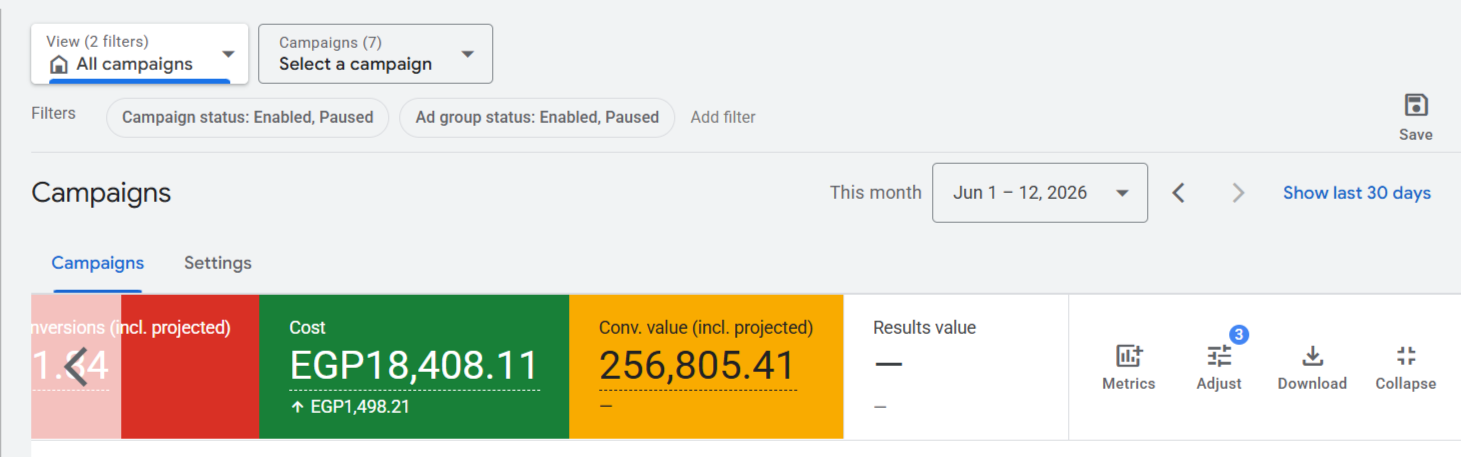Screen dimensions: 1461x457
Task: Open the Jun 1 – 12, 2026 date range dropdown
Action: (x=1040, y=193)
